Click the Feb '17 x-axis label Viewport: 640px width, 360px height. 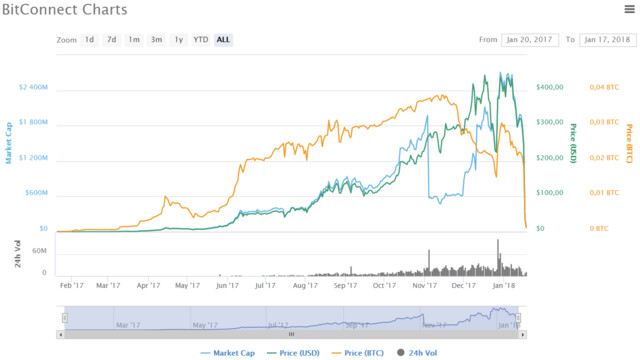pos(72,285)
